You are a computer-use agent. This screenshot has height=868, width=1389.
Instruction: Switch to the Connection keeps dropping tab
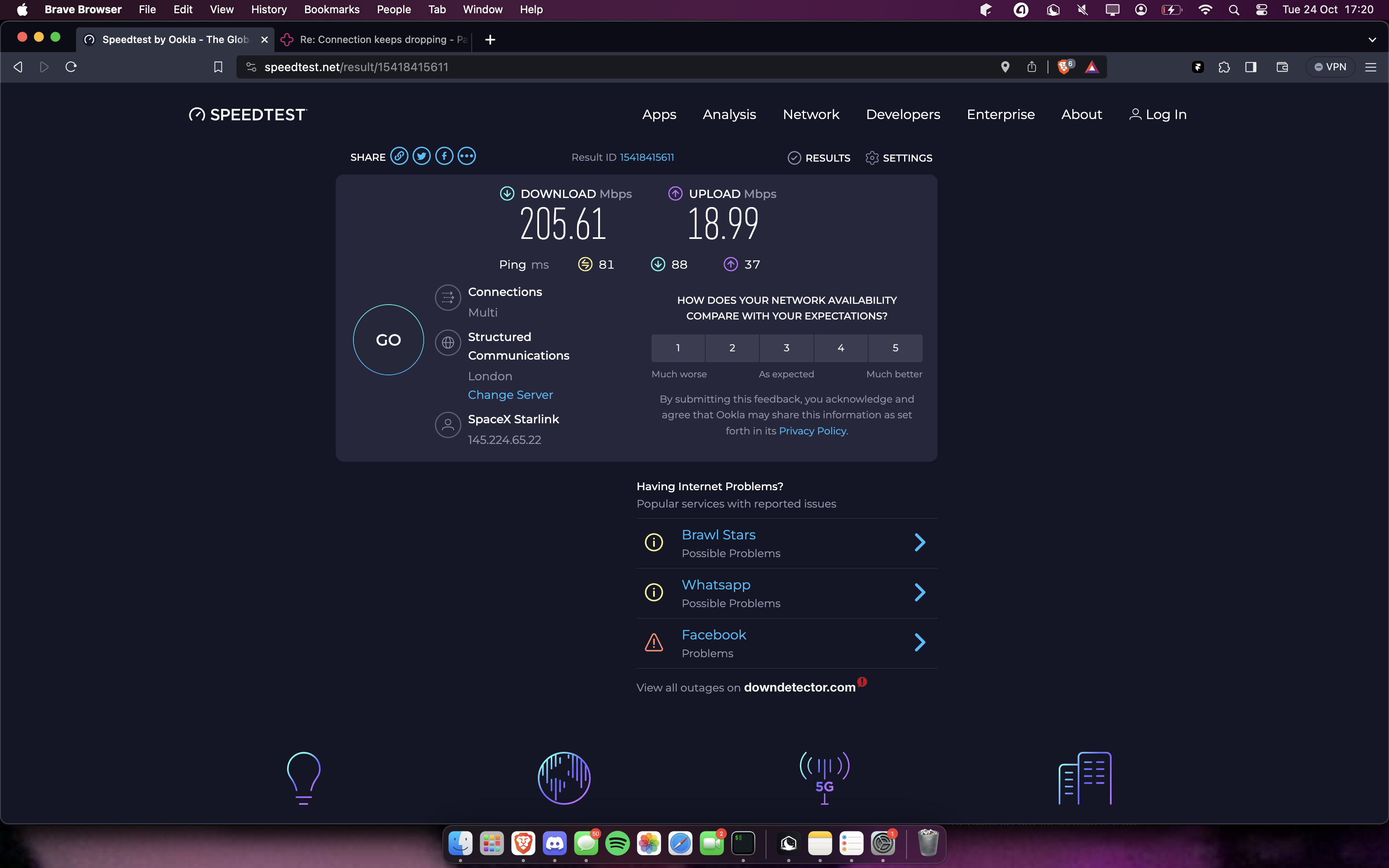pos(379,40)
